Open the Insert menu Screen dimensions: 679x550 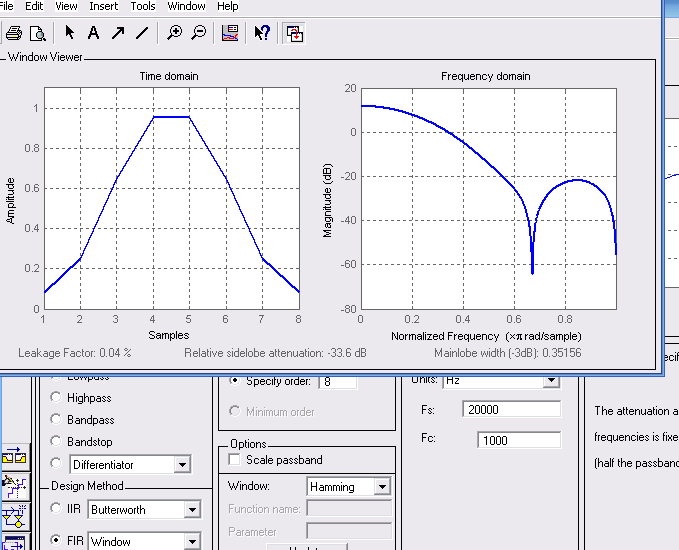(x=104, y=6)
